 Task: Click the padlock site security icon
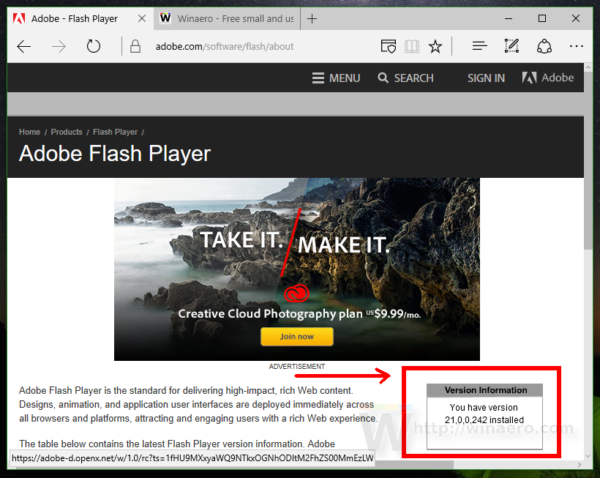tap(135, 47)
